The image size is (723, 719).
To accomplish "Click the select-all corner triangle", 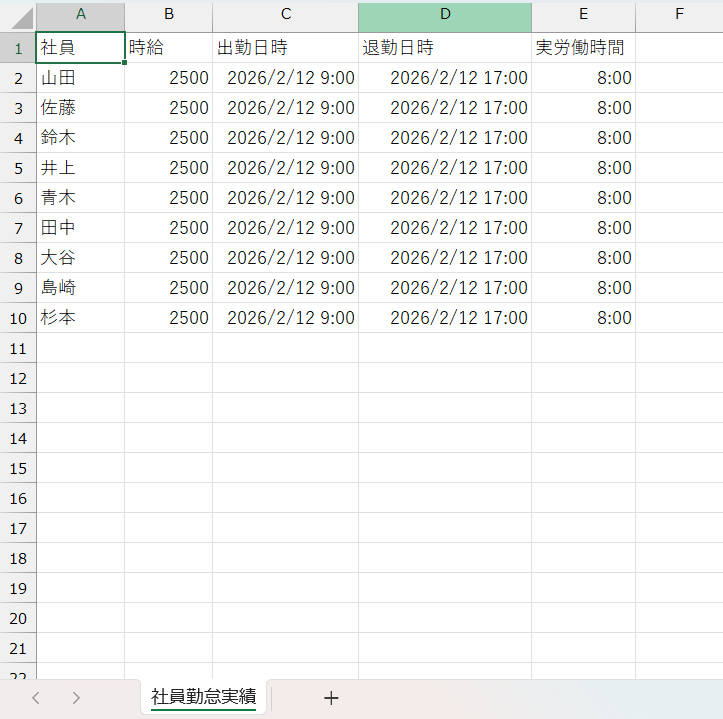I will coord(18,17).
